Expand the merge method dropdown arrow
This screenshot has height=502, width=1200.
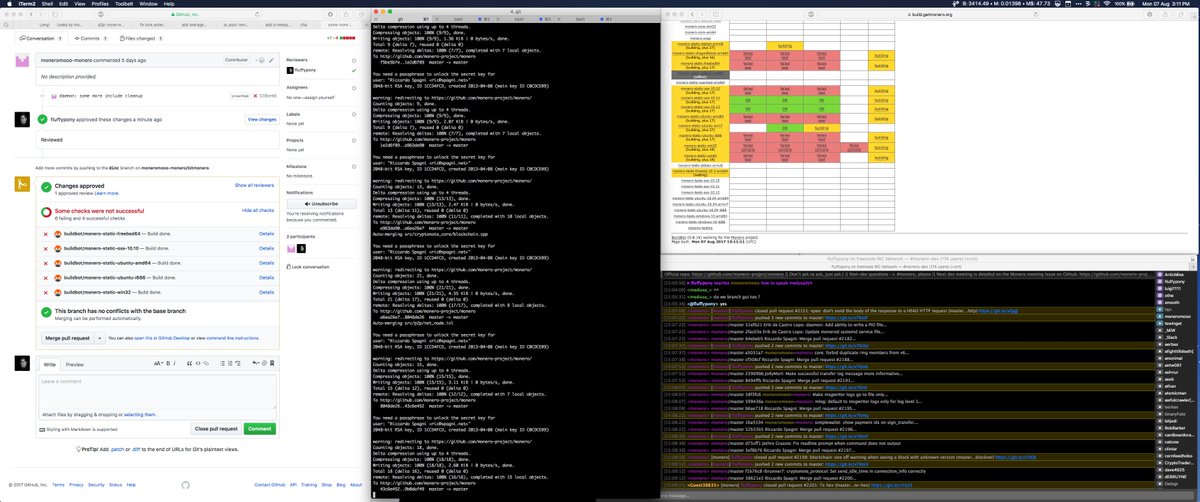100,338
